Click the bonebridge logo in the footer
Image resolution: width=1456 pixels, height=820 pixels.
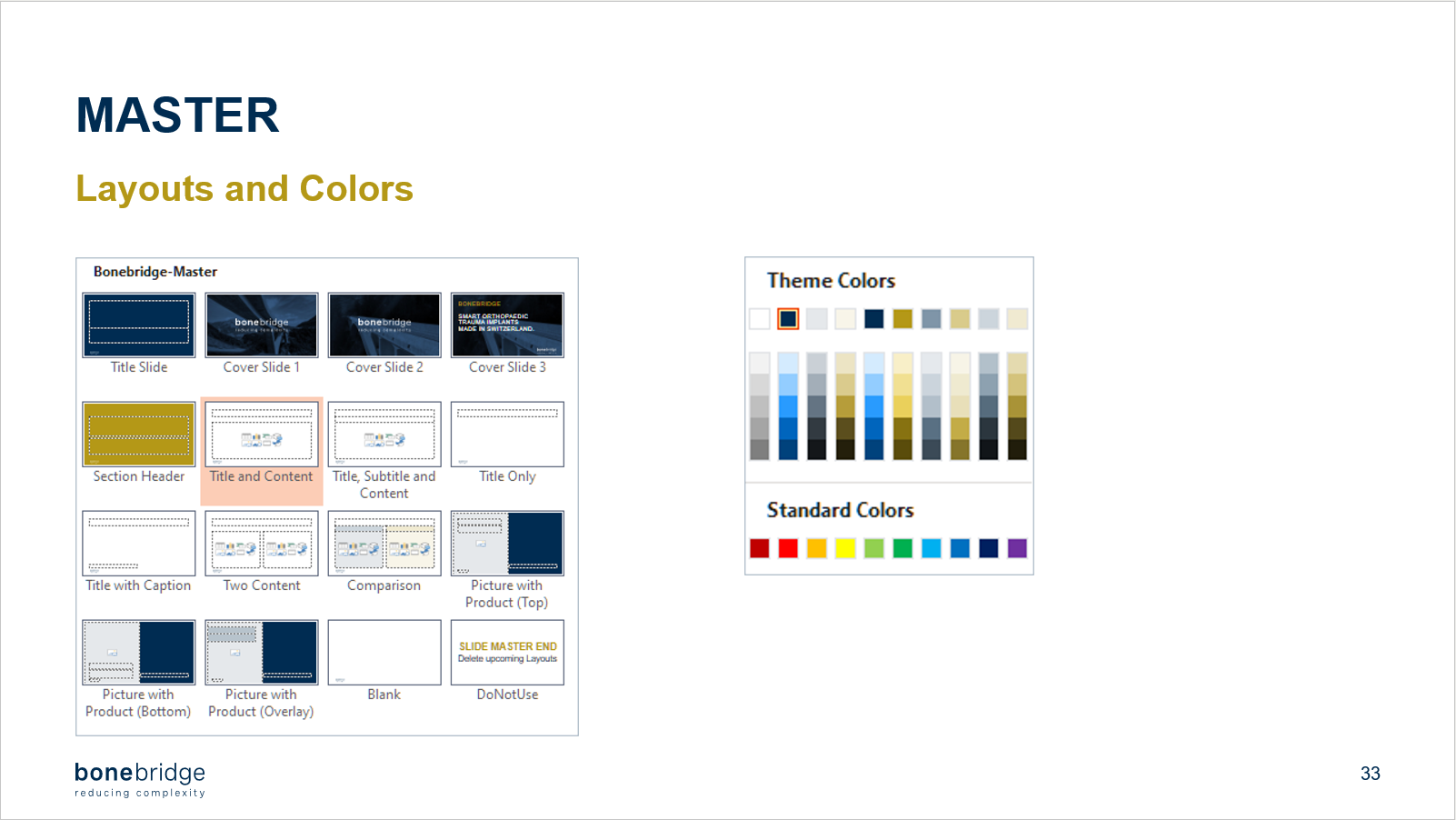pos(140,779)
